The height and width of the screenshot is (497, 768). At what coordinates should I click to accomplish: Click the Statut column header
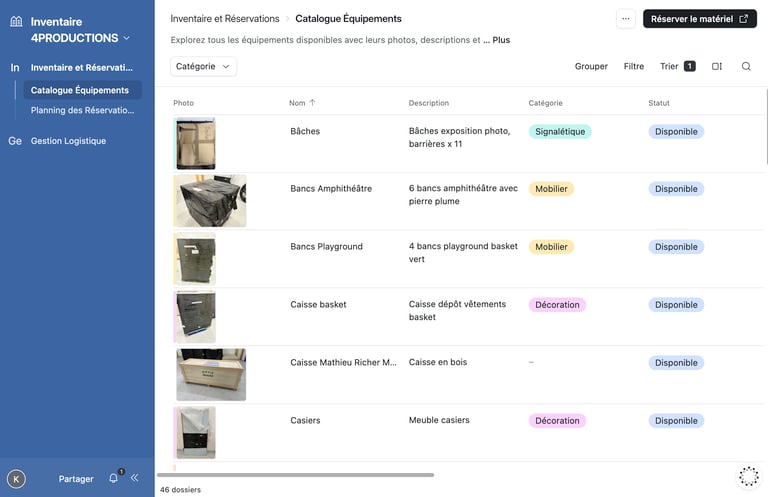pos(658,103)
